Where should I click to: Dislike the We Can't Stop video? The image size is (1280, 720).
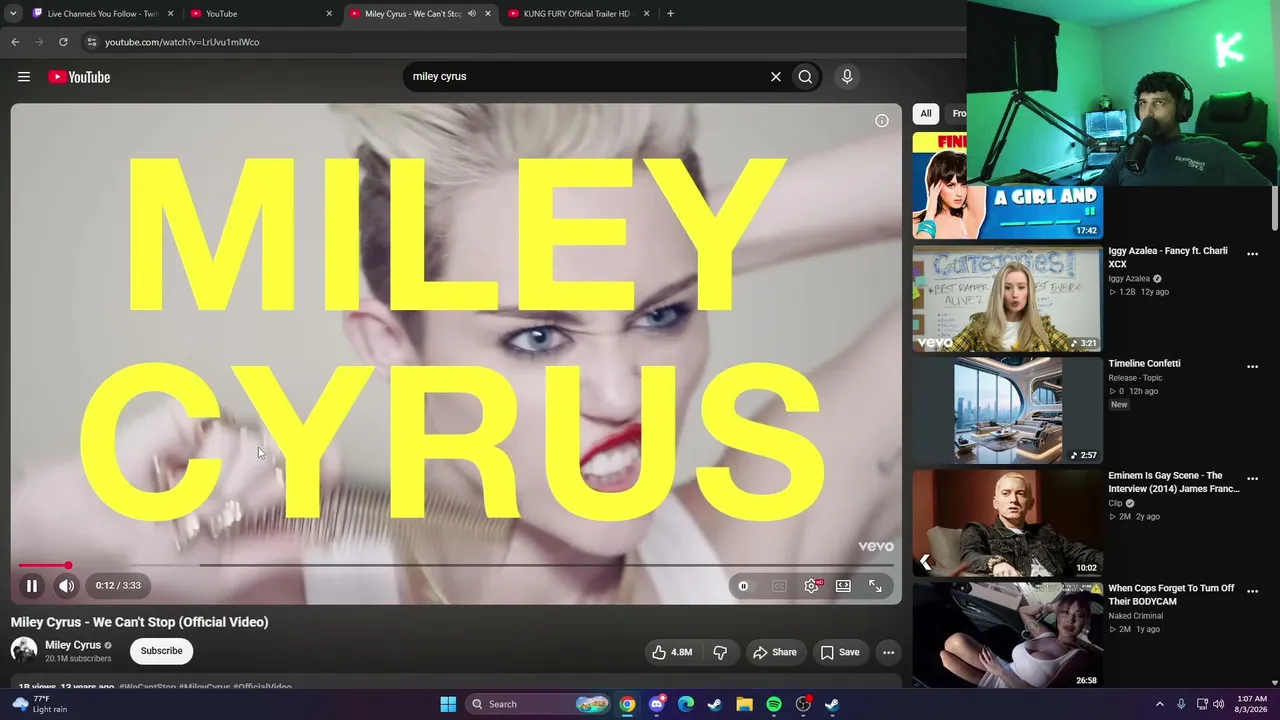tap(720, 652)
